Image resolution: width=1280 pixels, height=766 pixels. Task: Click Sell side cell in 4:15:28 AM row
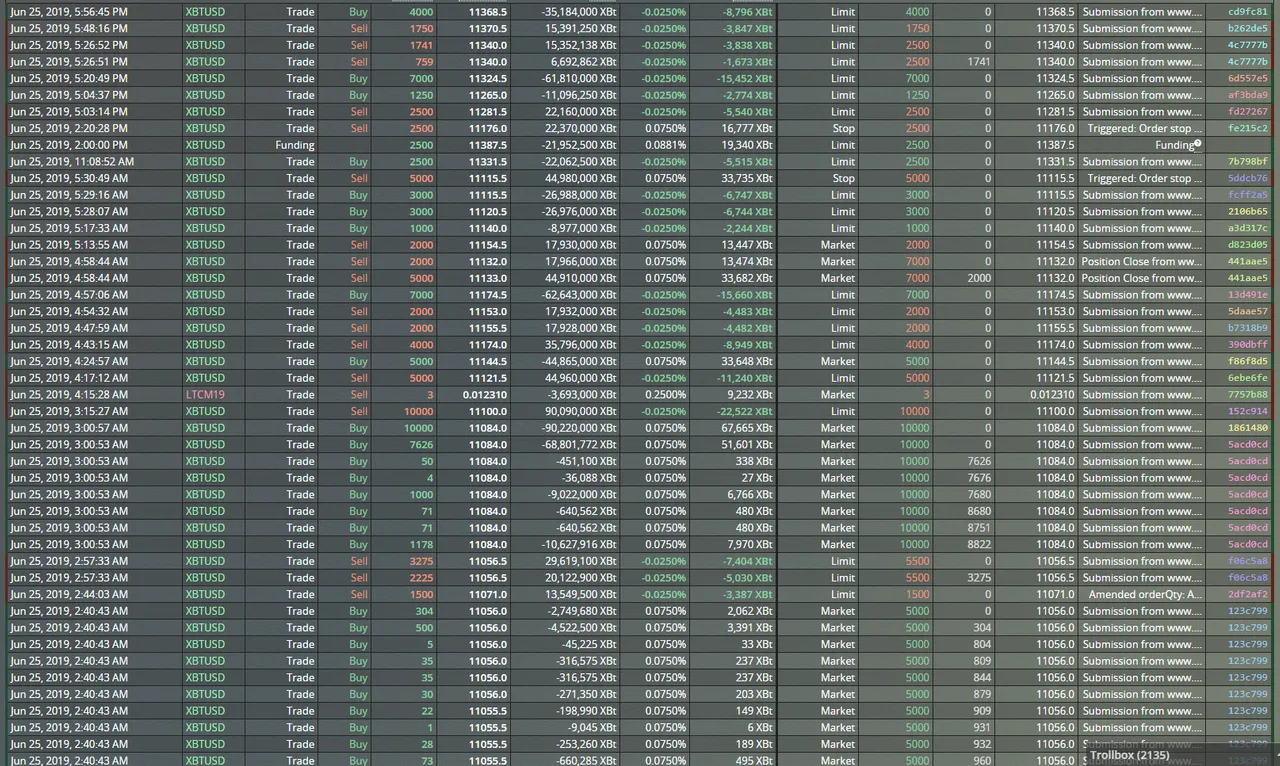(359, 395)
